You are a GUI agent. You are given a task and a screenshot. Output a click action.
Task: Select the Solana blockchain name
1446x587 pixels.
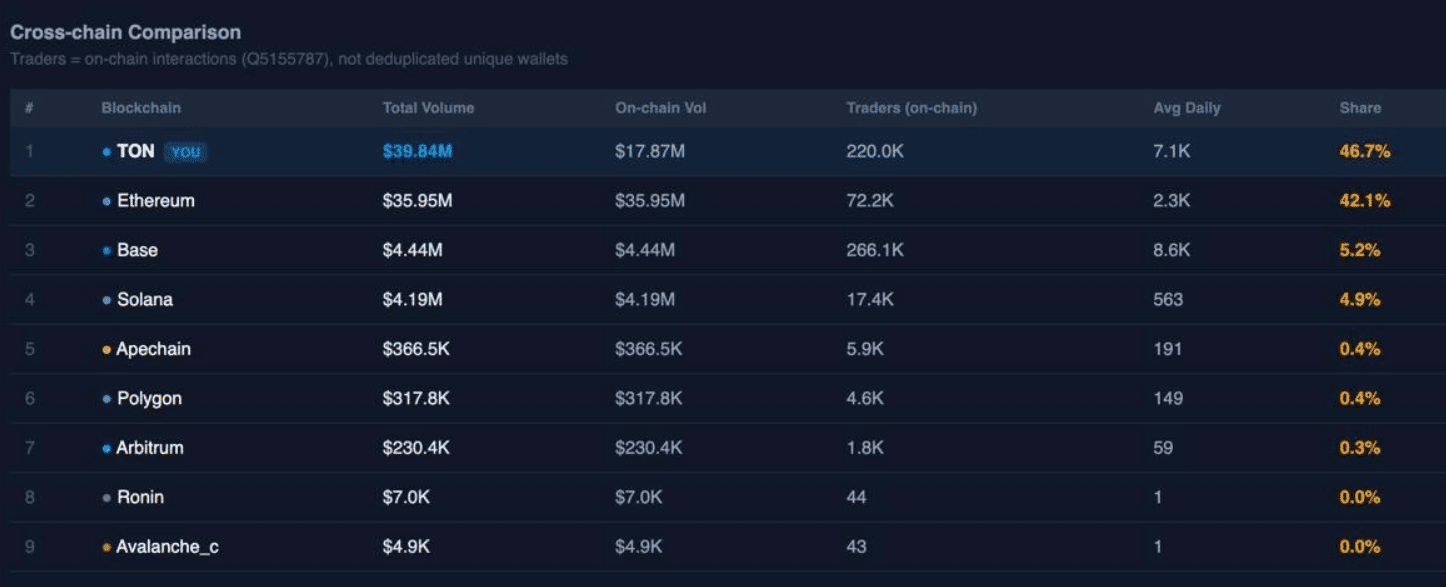145,300
